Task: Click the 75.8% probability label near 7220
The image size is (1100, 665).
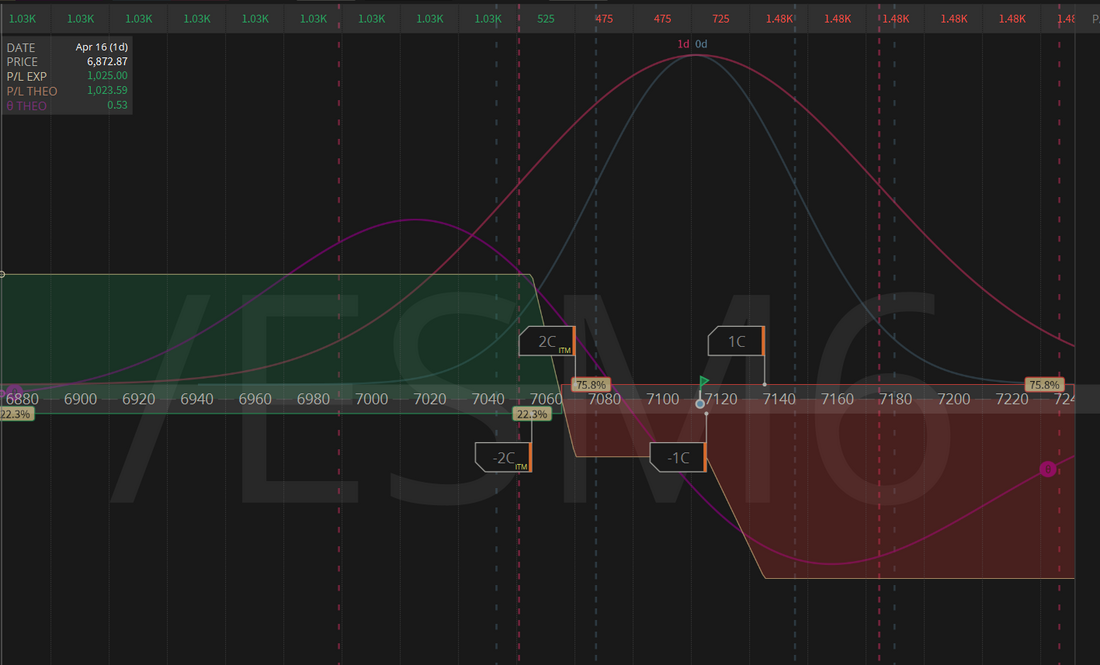Action: (x=1044, y=385)
